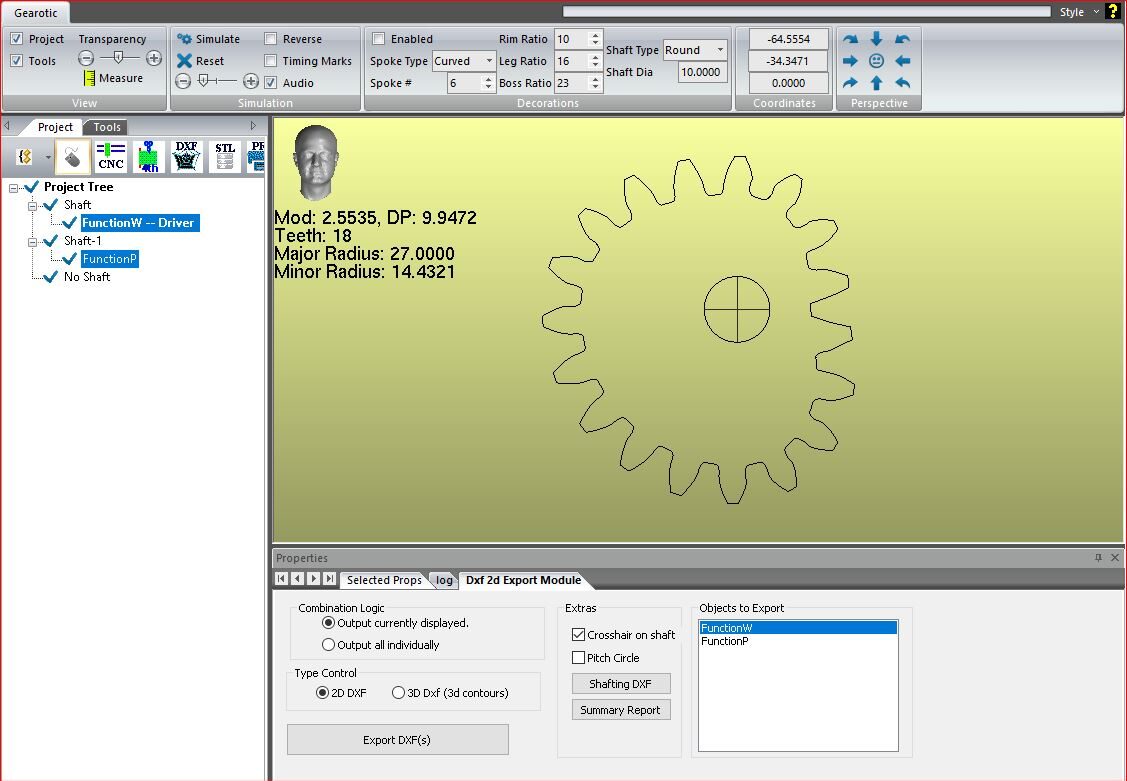Image resolution: width=1127 pixels, height=781 pixels.
Task: Select the Output all individually radio button
Action: coord(328,644)
